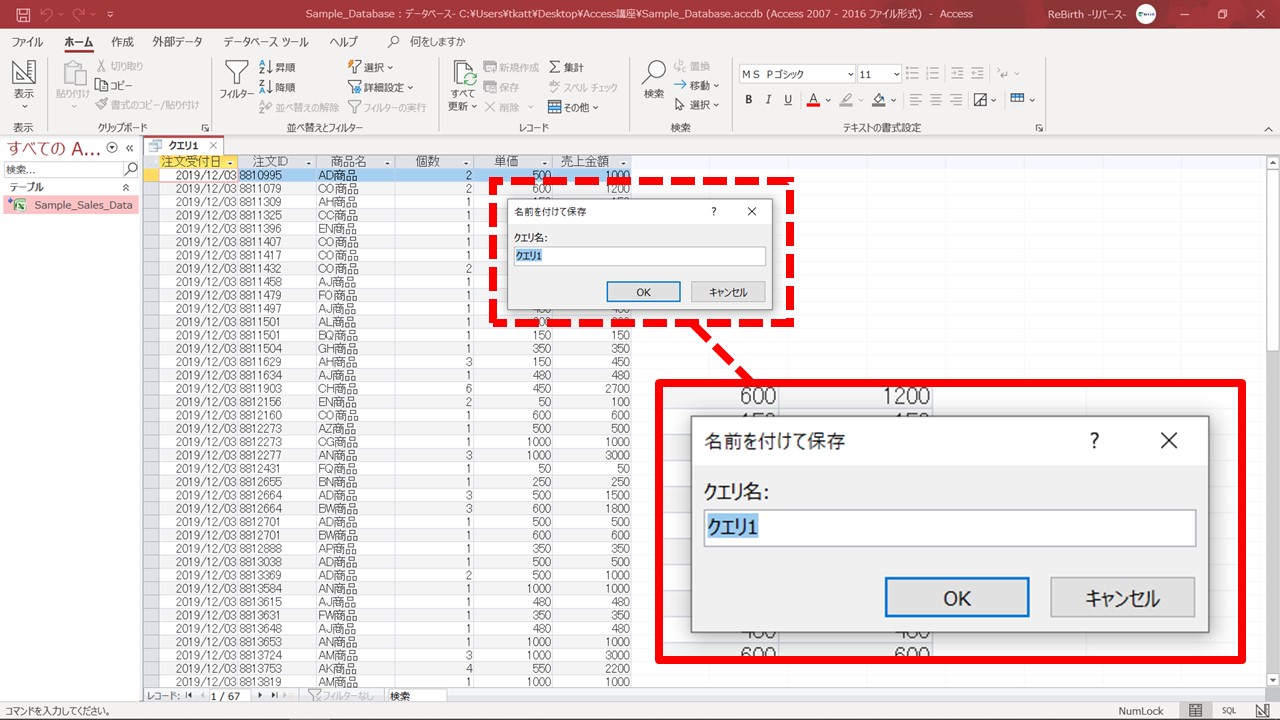Click the 詳細設定 filter button
The image size is (1280, 720).
tap(381, 87)
